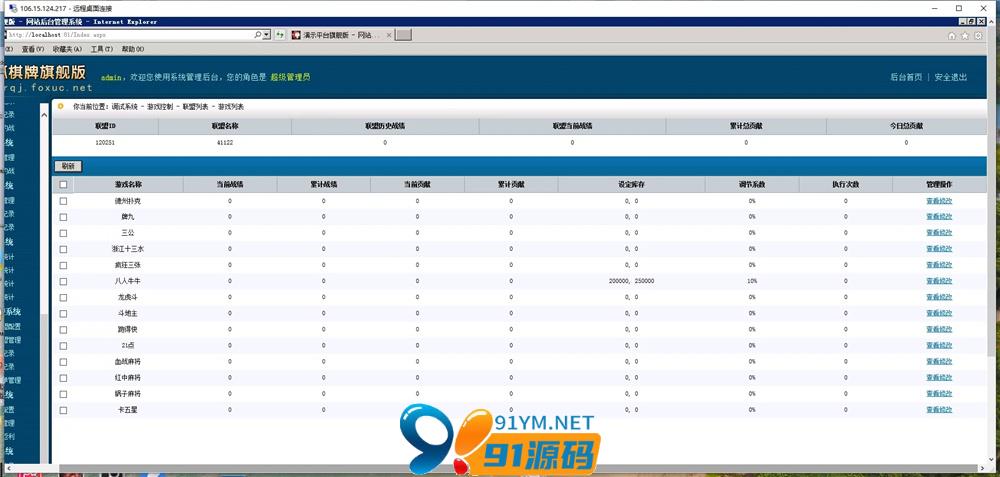
Task: Check the box for 牌九
Action: pyautogui.click(x=62, y=217)
